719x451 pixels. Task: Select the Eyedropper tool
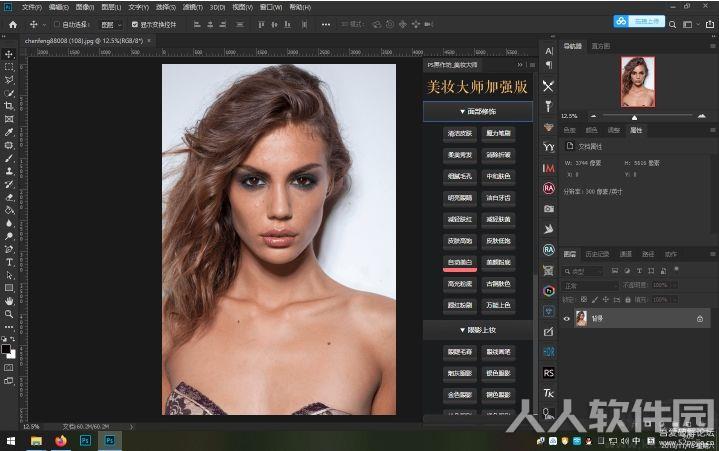coord(9,132)
